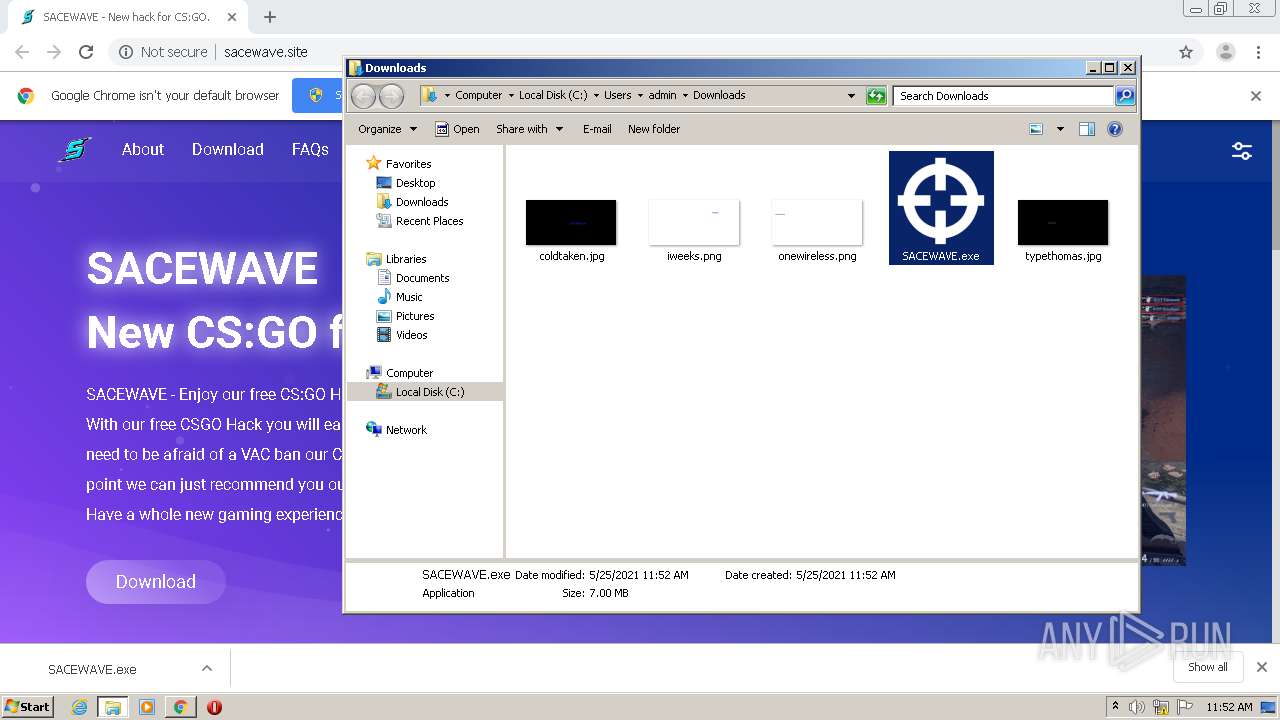Click the Search Downloads input field

click(1003, 96)
